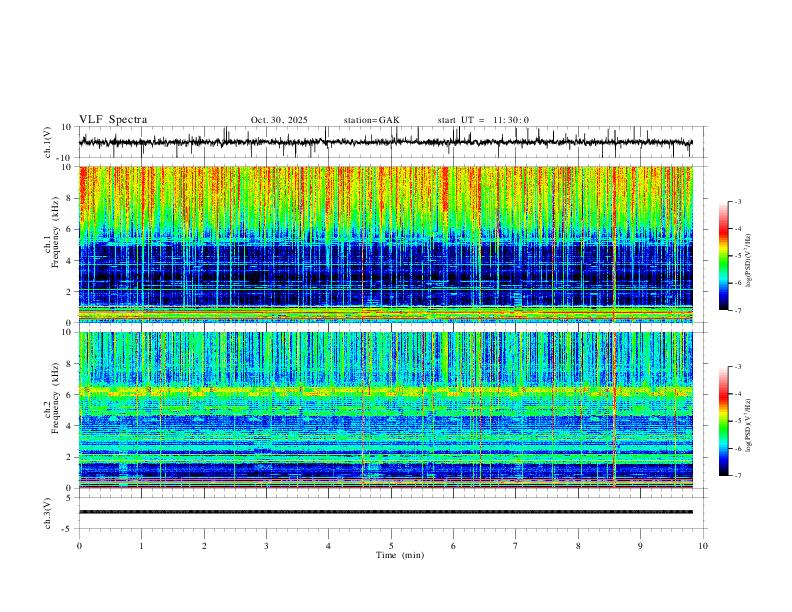
Task: Click the "-7" tick on the ch.1 colorbar
Action: click(x=738, y=310)
